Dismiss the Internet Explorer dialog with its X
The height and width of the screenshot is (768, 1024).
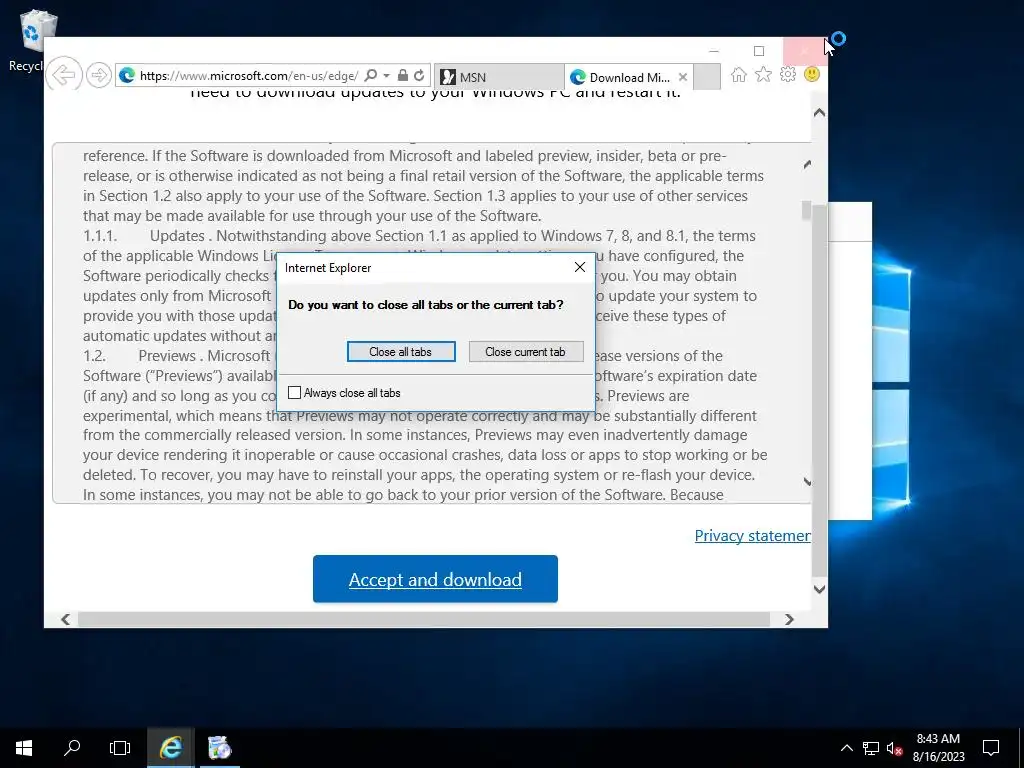point(580,267)
